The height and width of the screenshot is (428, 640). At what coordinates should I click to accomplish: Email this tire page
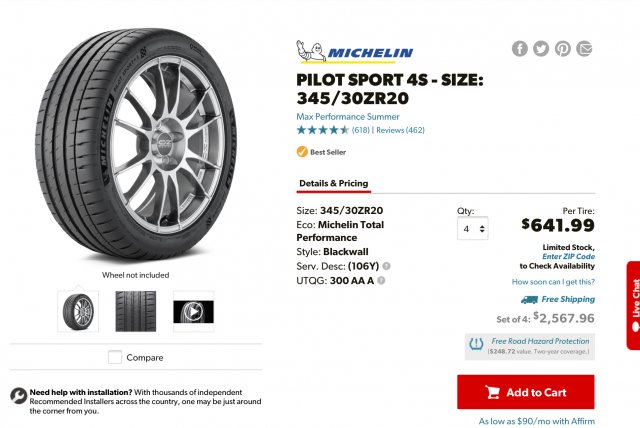[x=585, y=49]
